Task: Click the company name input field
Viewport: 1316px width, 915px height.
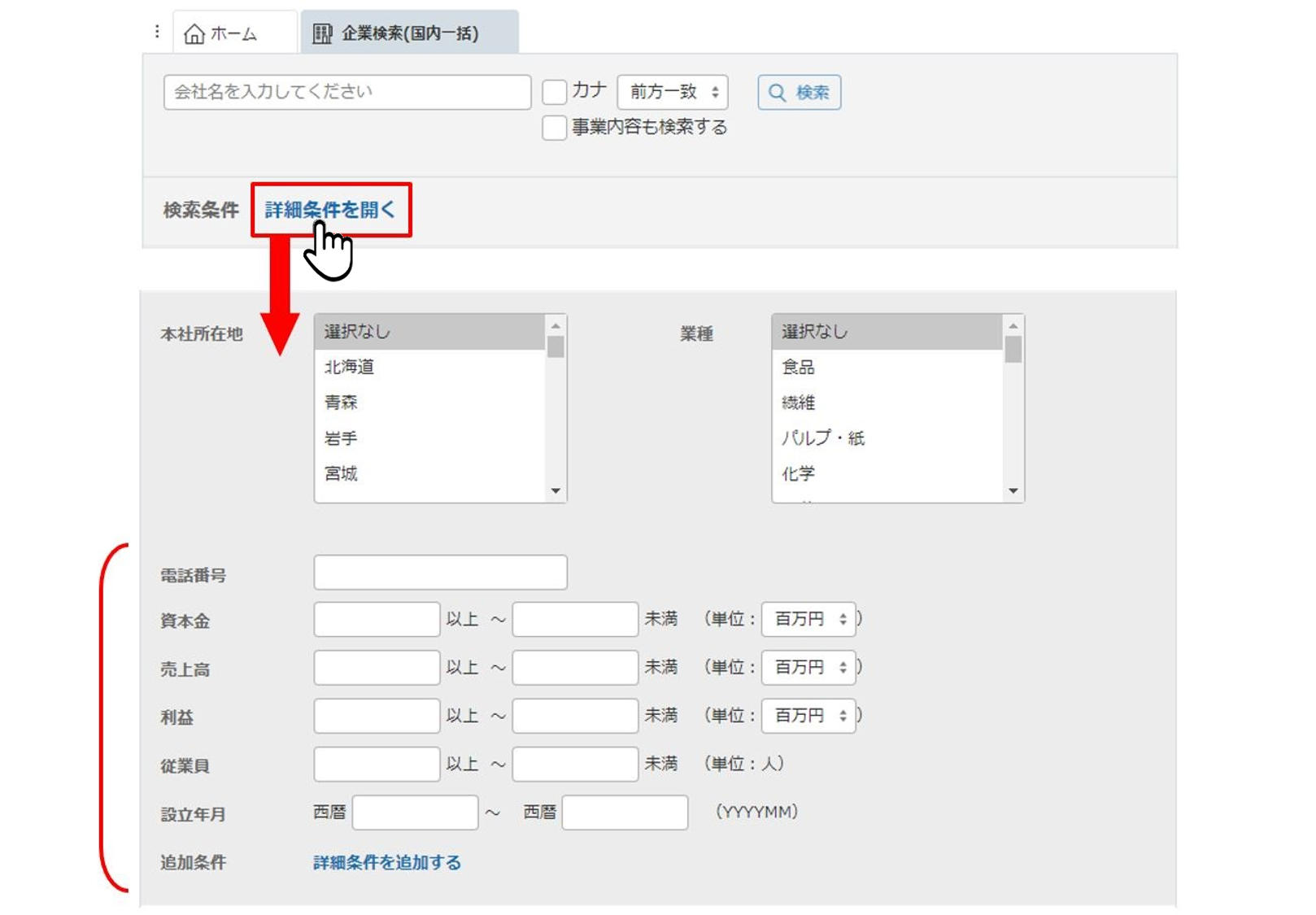Action: [346, 92]
